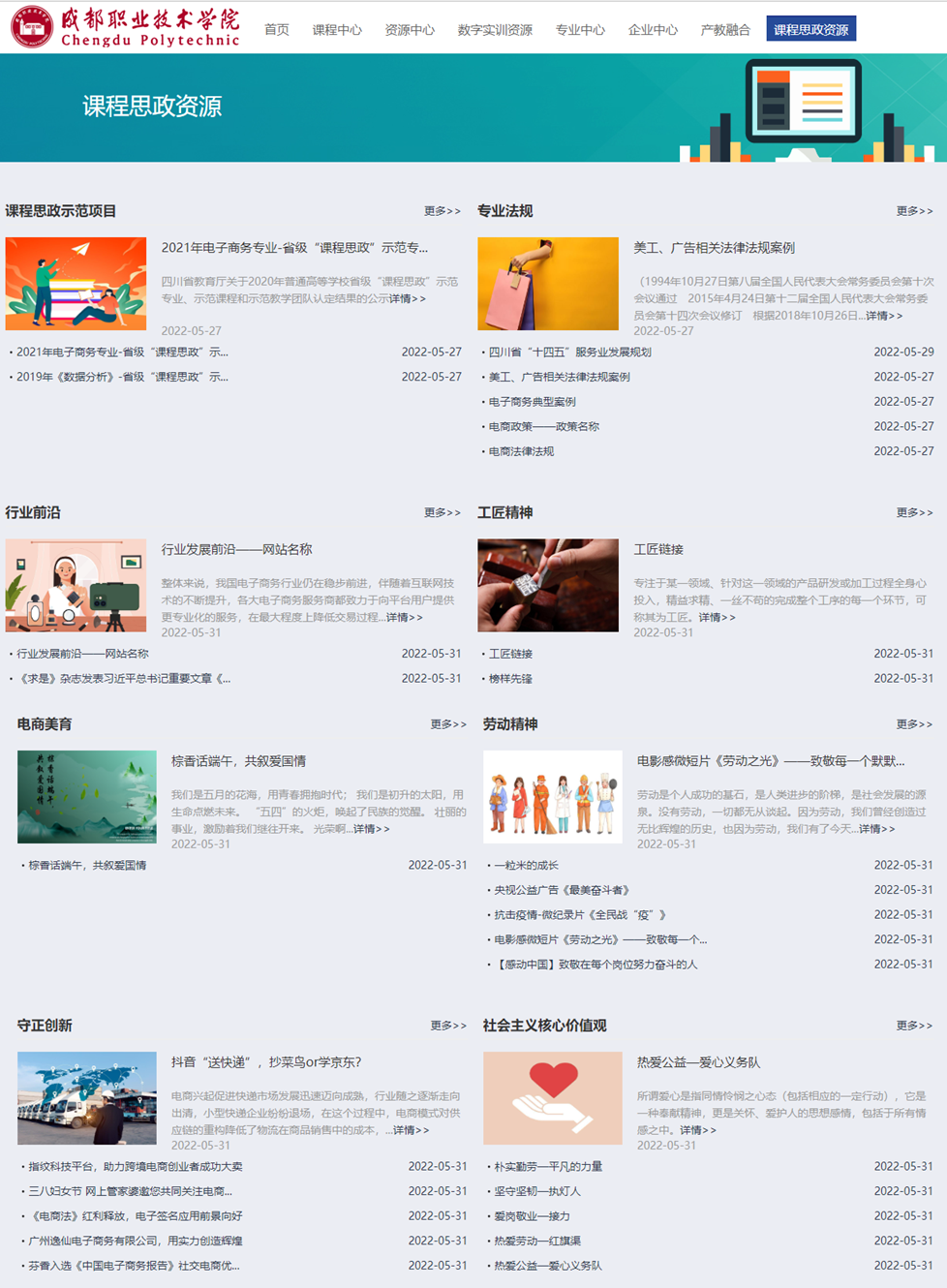Click the delivery trucks thumbnail in 守正创新
Viewport: 947px width, 1288px height.
(x=87, y=1098)
